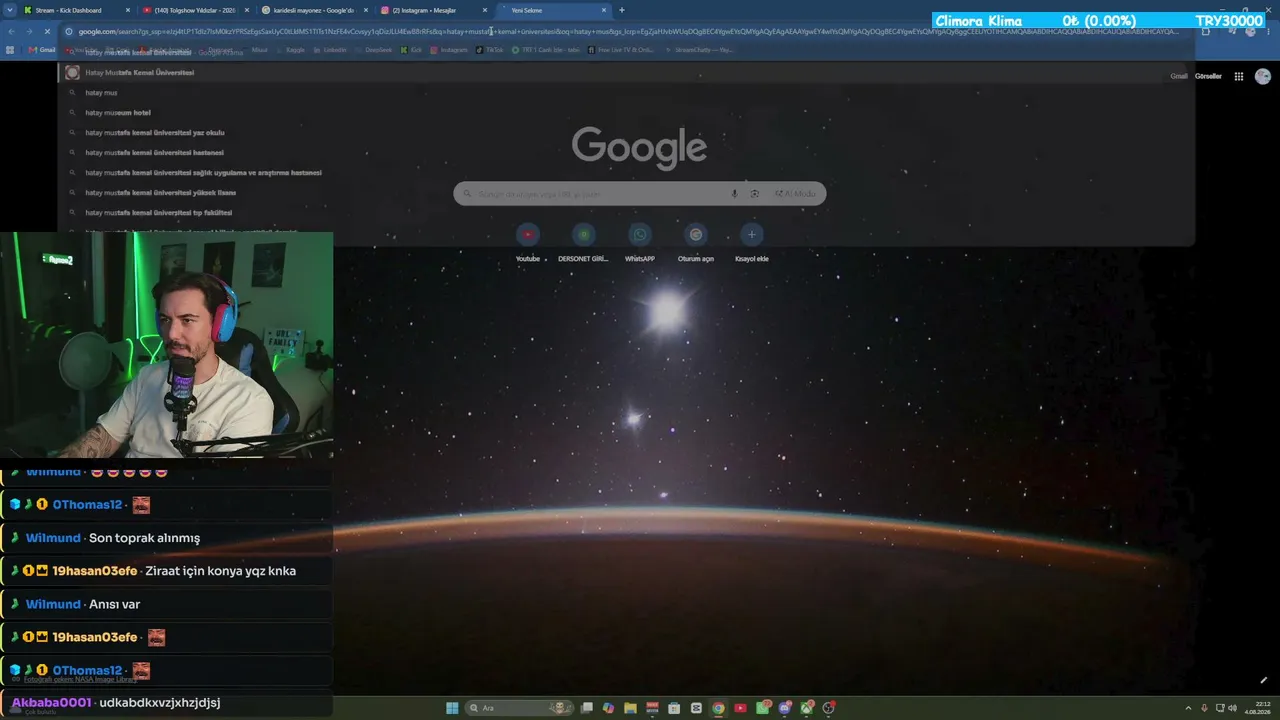Click the Windows taskbar search box
This screenshot has height=720, width=1280.
[520, 708]
